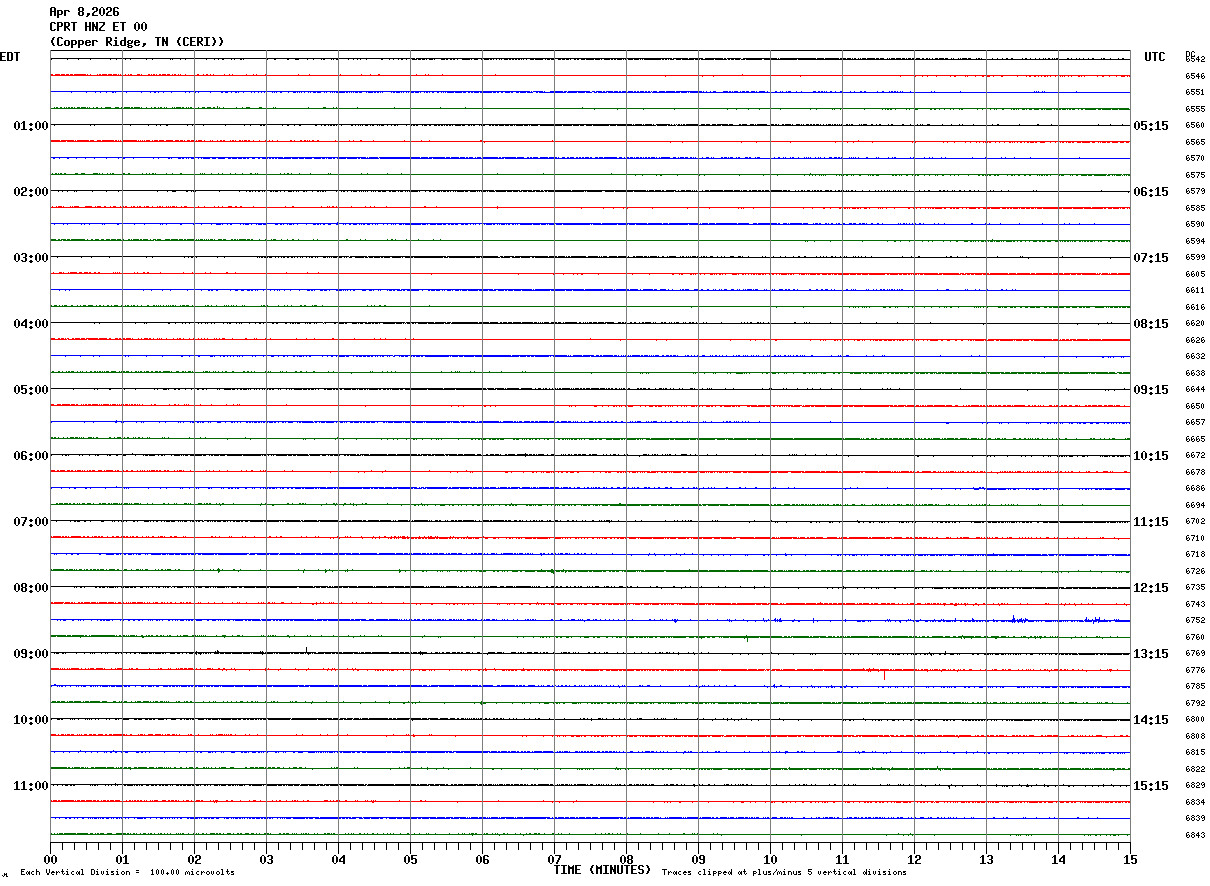Click the '06:15' UTC time label
1210x886 pixels.
[x=1150, y=192]
